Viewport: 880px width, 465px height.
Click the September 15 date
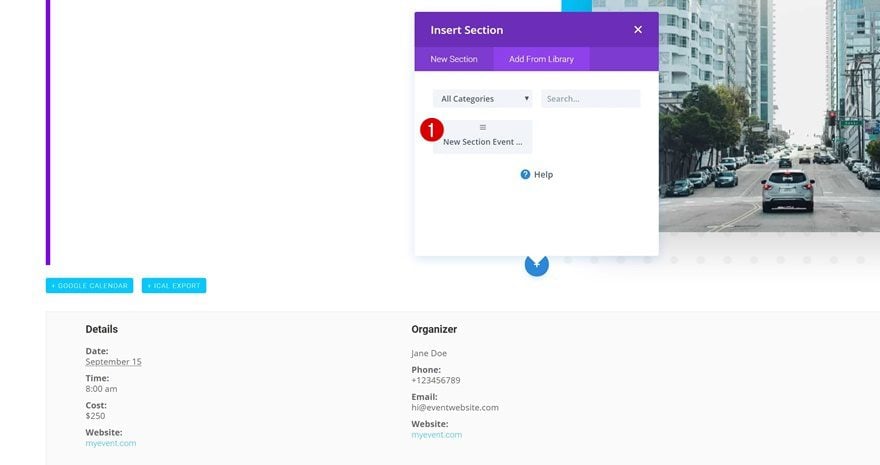(x=113, y=362)
